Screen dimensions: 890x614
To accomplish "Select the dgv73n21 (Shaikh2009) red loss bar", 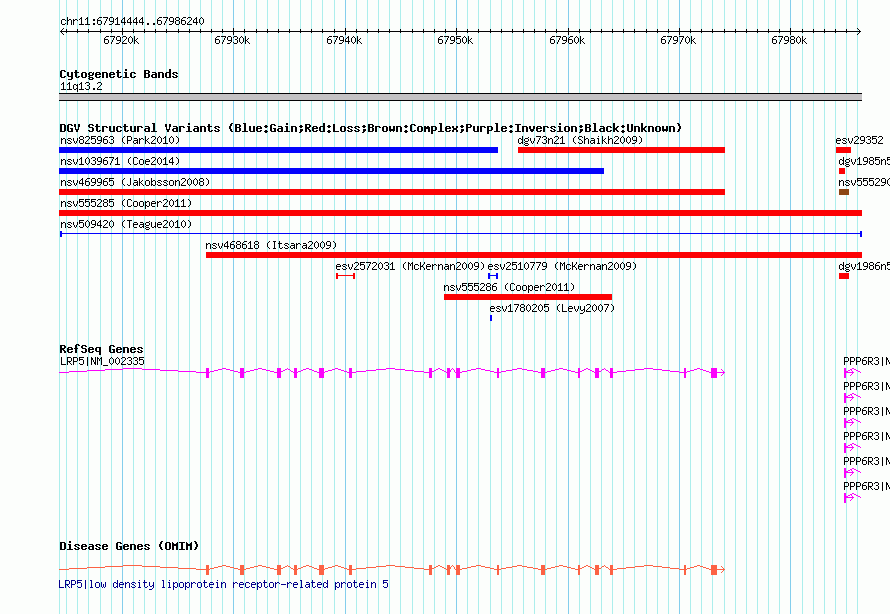I will 620,150.
